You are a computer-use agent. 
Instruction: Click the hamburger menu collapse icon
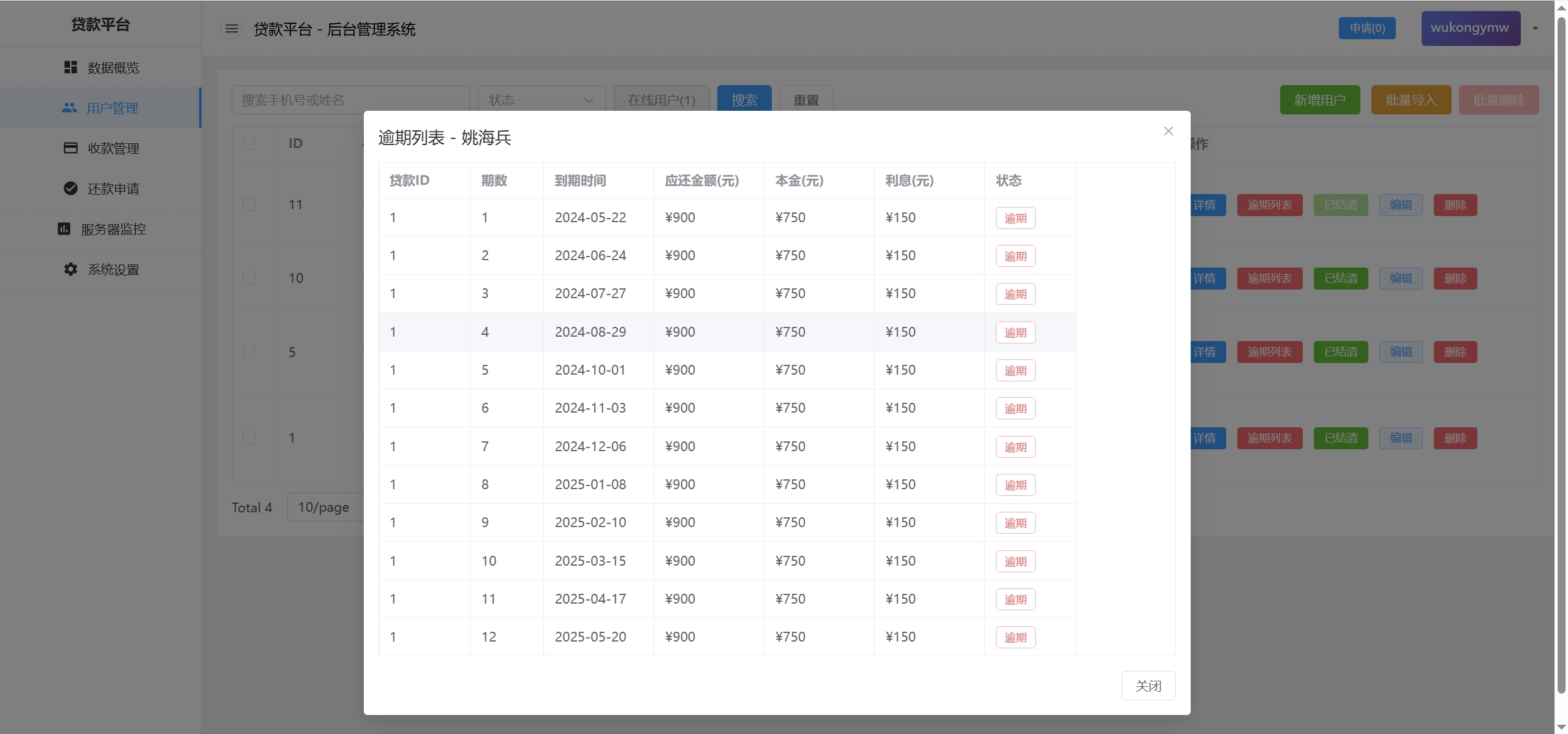[x=232, y=29]
